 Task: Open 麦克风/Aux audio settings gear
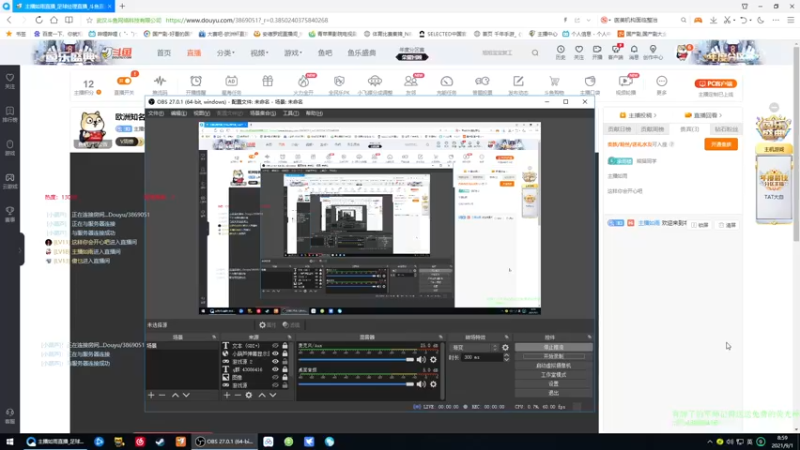coord(433,360)
